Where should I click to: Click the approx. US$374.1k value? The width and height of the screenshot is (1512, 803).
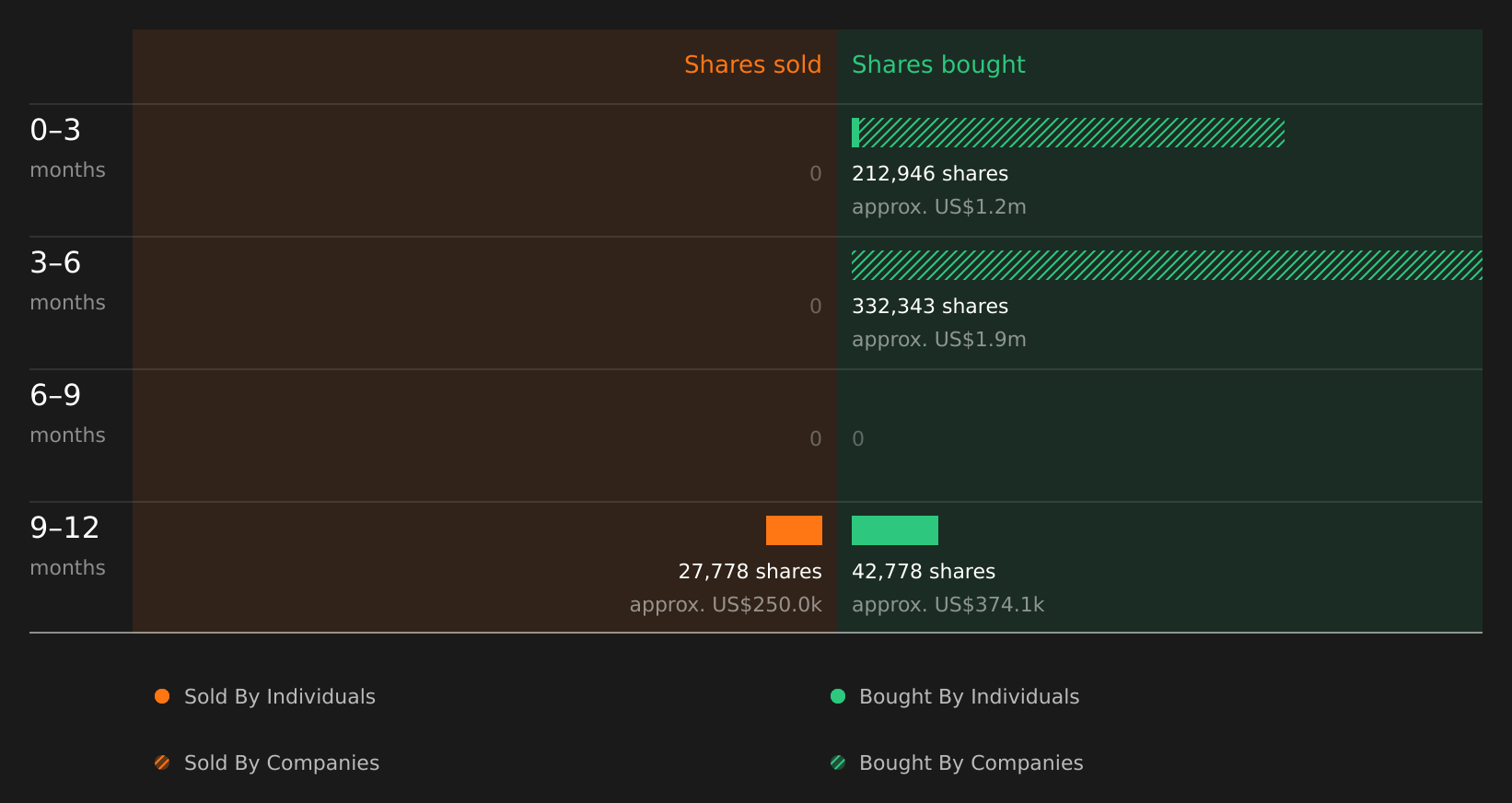[x=948, y=604]
